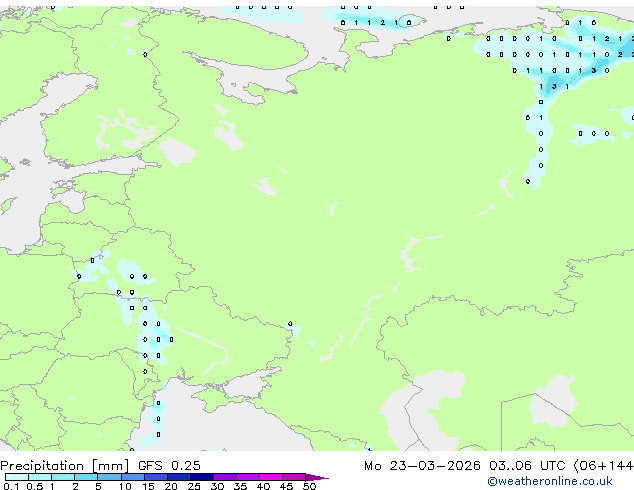Click the '30' legend scale value
The height and width of the screenshot is (490, 634).
click(x=217, y=486)
